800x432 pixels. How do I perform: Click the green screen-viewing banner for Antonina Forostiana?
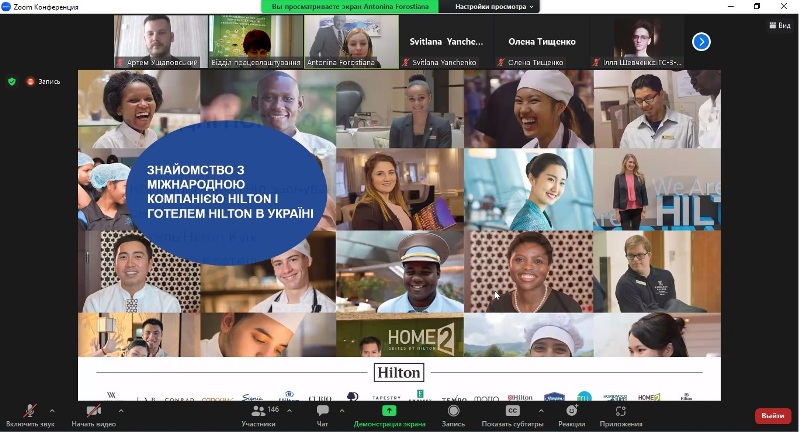(x=349, y=7)
